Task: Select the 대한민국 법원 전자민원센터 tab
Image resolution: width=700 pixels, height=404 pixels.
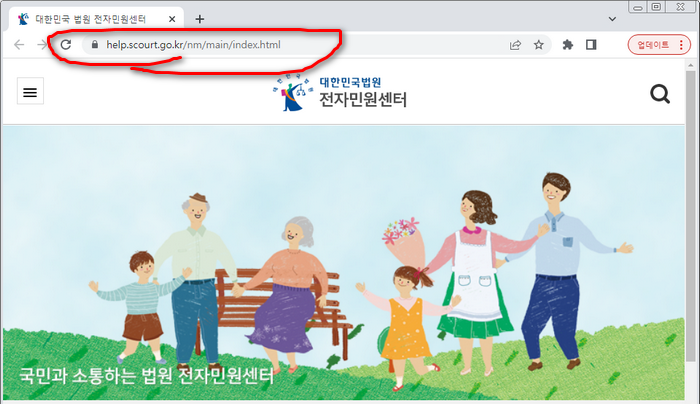Action: tap(96, 19)
